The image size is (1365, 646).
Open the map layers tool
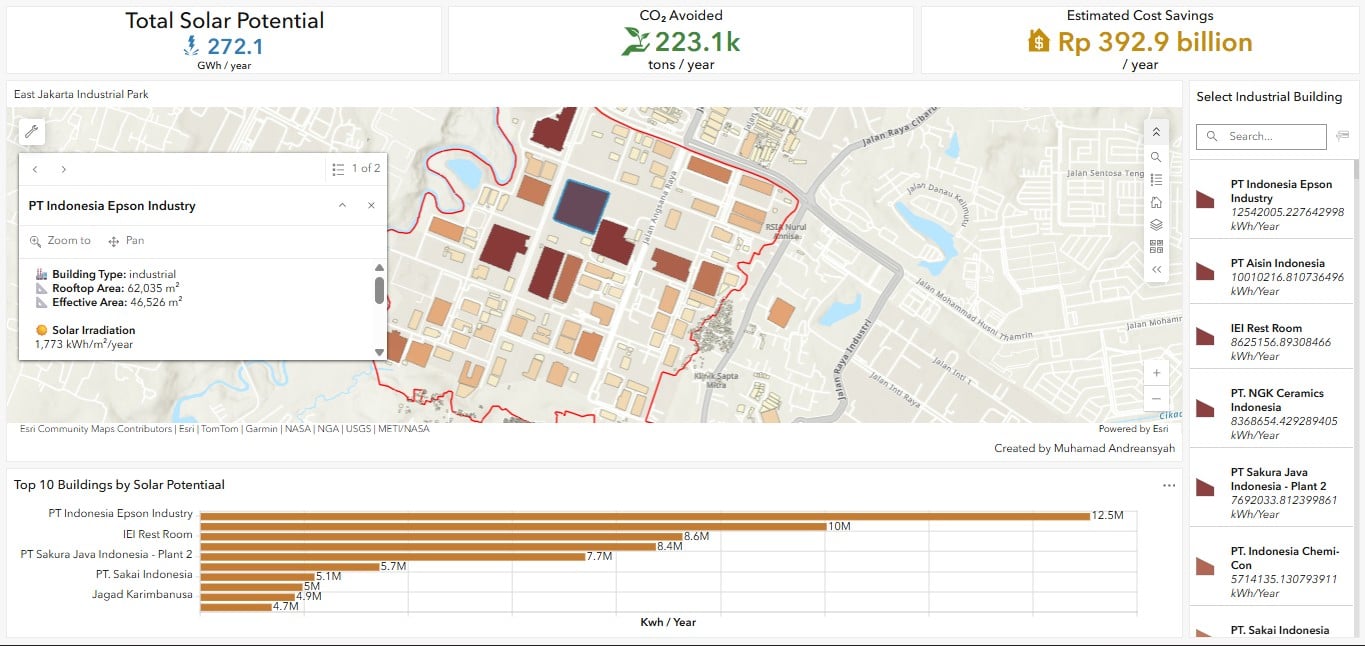tap(1156, 224)
